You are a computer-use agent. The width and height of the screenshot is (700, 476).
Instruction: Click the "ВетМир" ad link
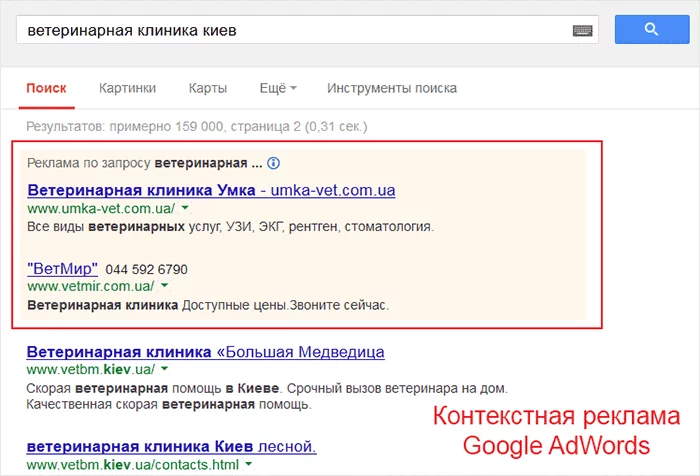coord(62,268)
